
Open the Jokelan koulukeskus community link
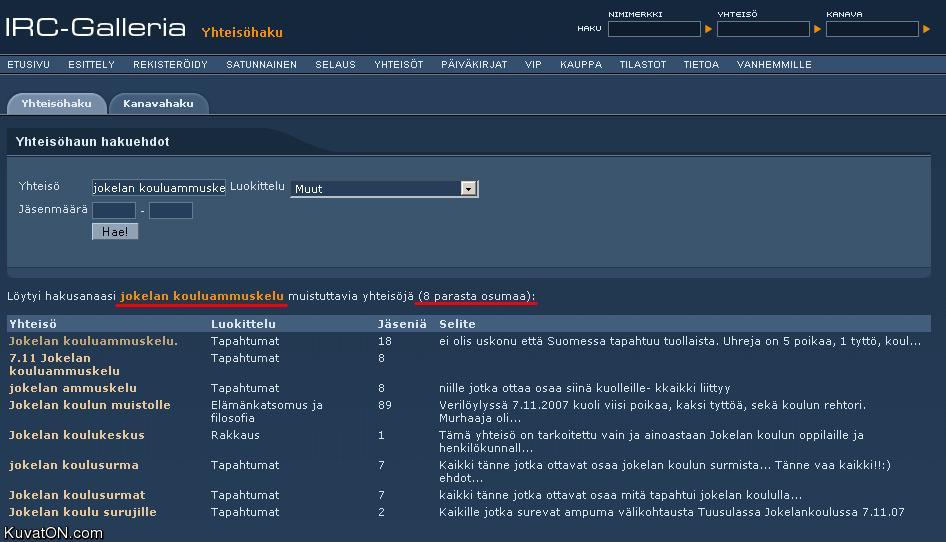tap(77, 435)
